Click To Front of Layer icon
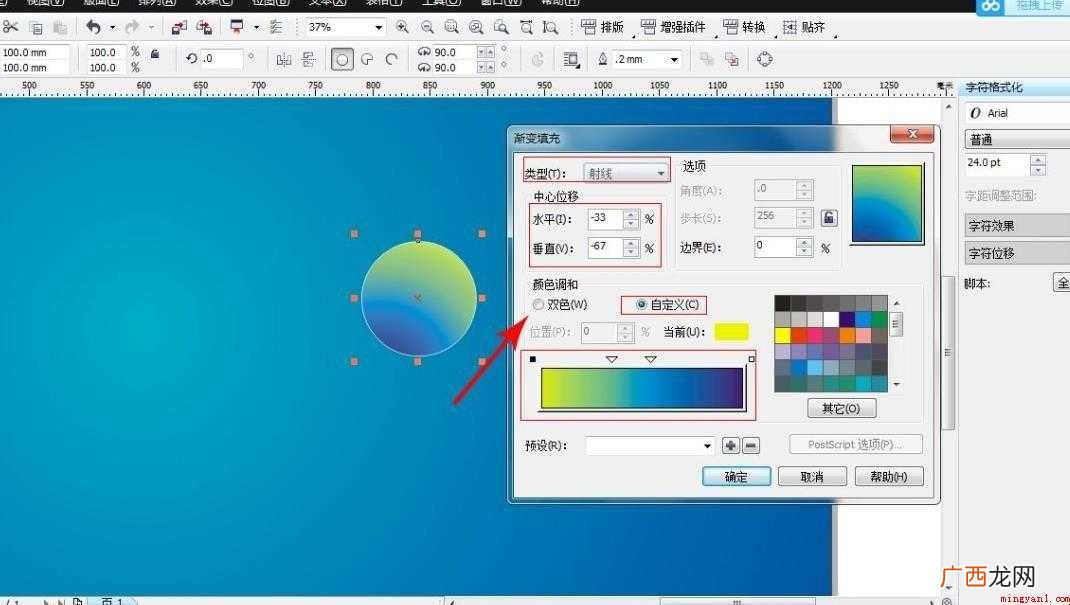The width and height of the screenshot is (1070, 605). tap(707, 59)
